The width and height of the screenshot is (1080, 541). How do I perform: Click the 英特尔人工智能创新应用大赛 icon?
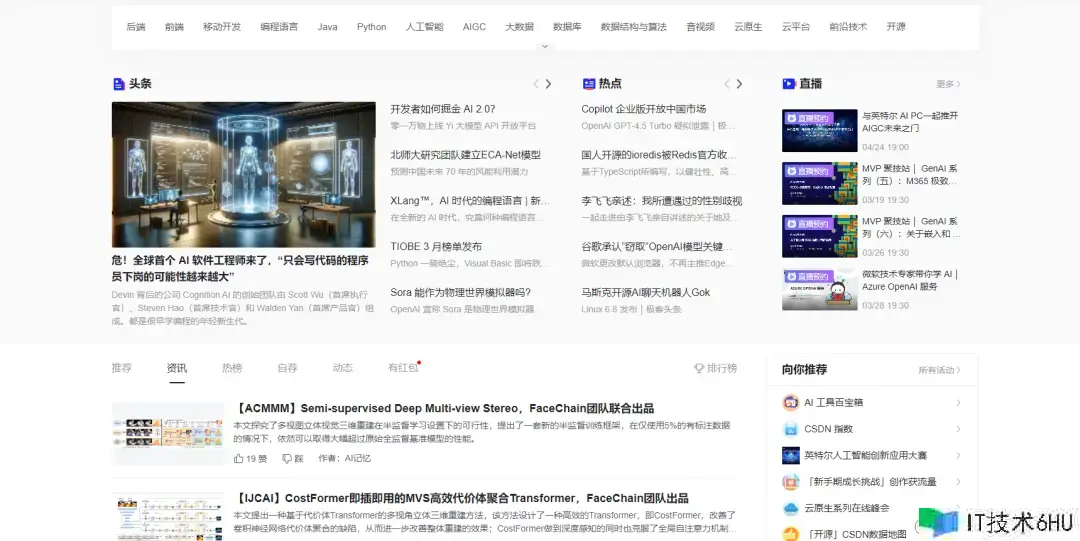(791, 456)
